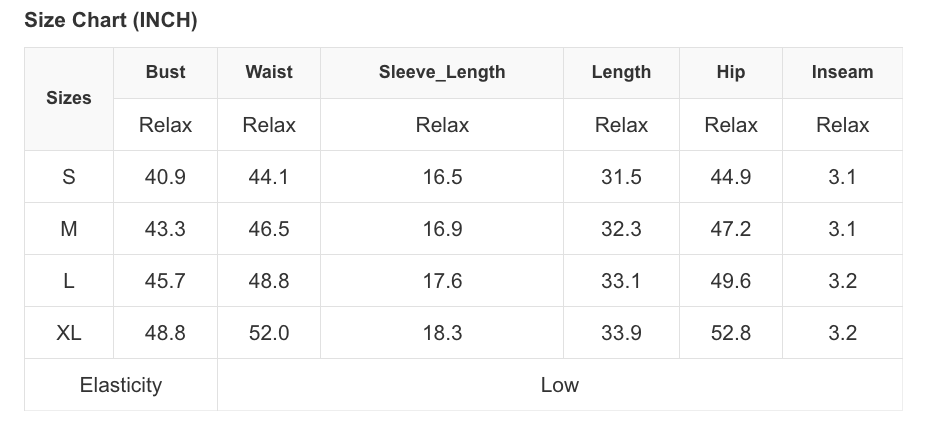Click the Sleeve_Length column header

(442, 72)
